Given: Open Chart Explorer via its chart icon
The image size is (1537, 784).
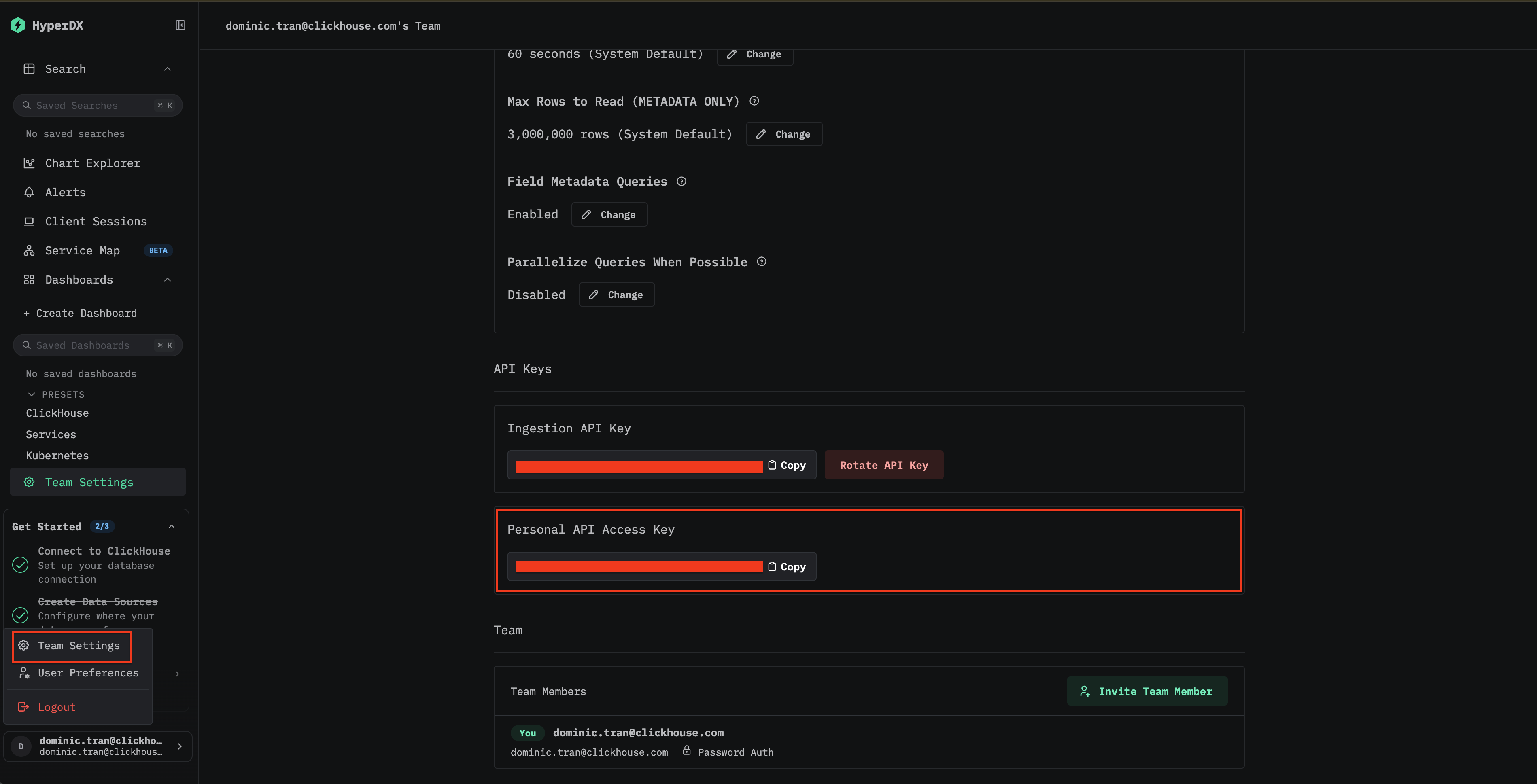Looking at the screenshot, I should tap(29, 162).
